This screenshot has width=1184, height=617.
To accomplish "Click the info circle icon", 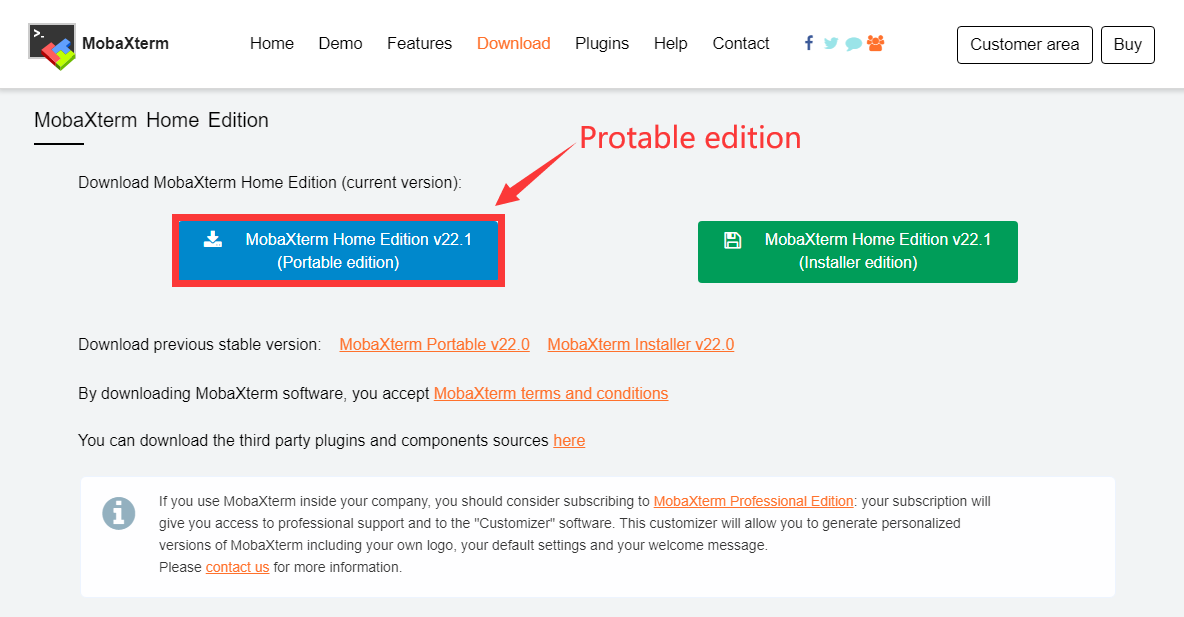I will point(118,513).
